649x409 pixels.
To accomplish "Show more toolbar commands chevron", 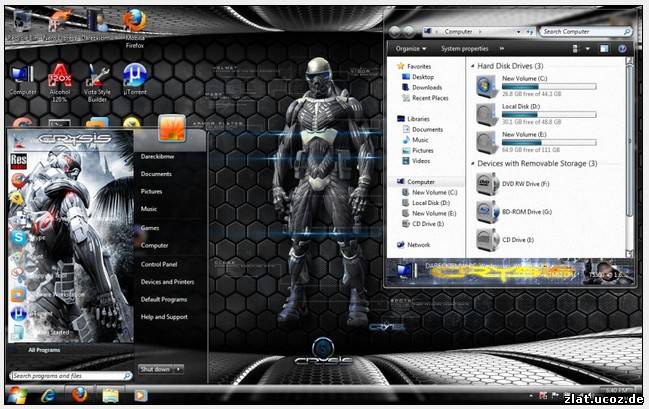I will (502, 49).
